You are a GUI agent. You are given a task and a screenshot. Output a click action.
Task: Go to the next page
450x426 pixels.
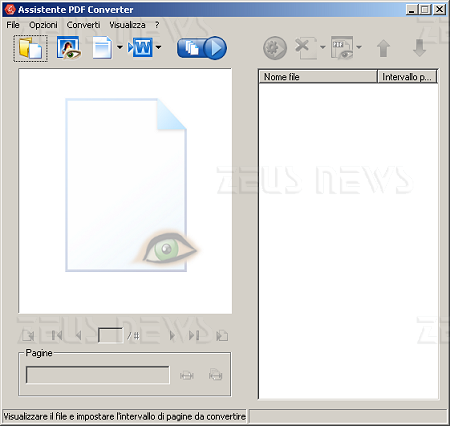pos(172,335)
